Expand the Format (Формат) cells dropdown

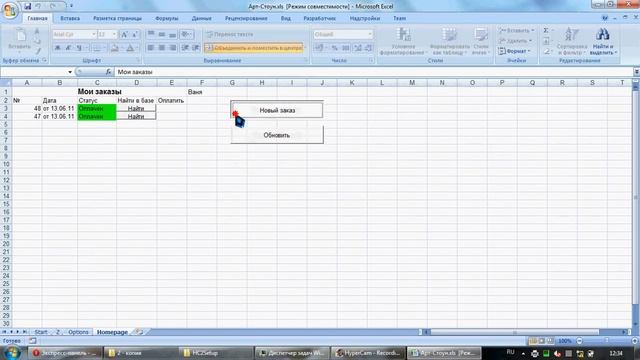click(529, 51)
